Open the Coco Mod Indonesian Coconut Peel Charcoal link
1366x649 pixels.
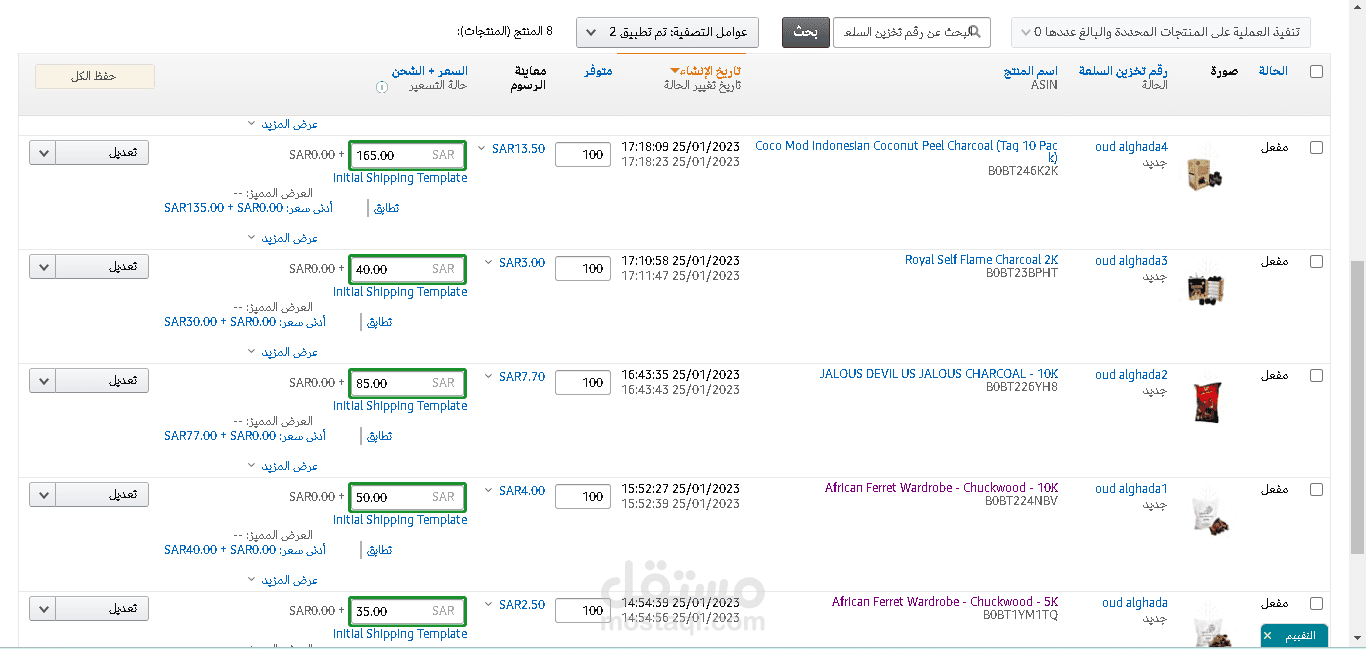click(x=907, y=152)
